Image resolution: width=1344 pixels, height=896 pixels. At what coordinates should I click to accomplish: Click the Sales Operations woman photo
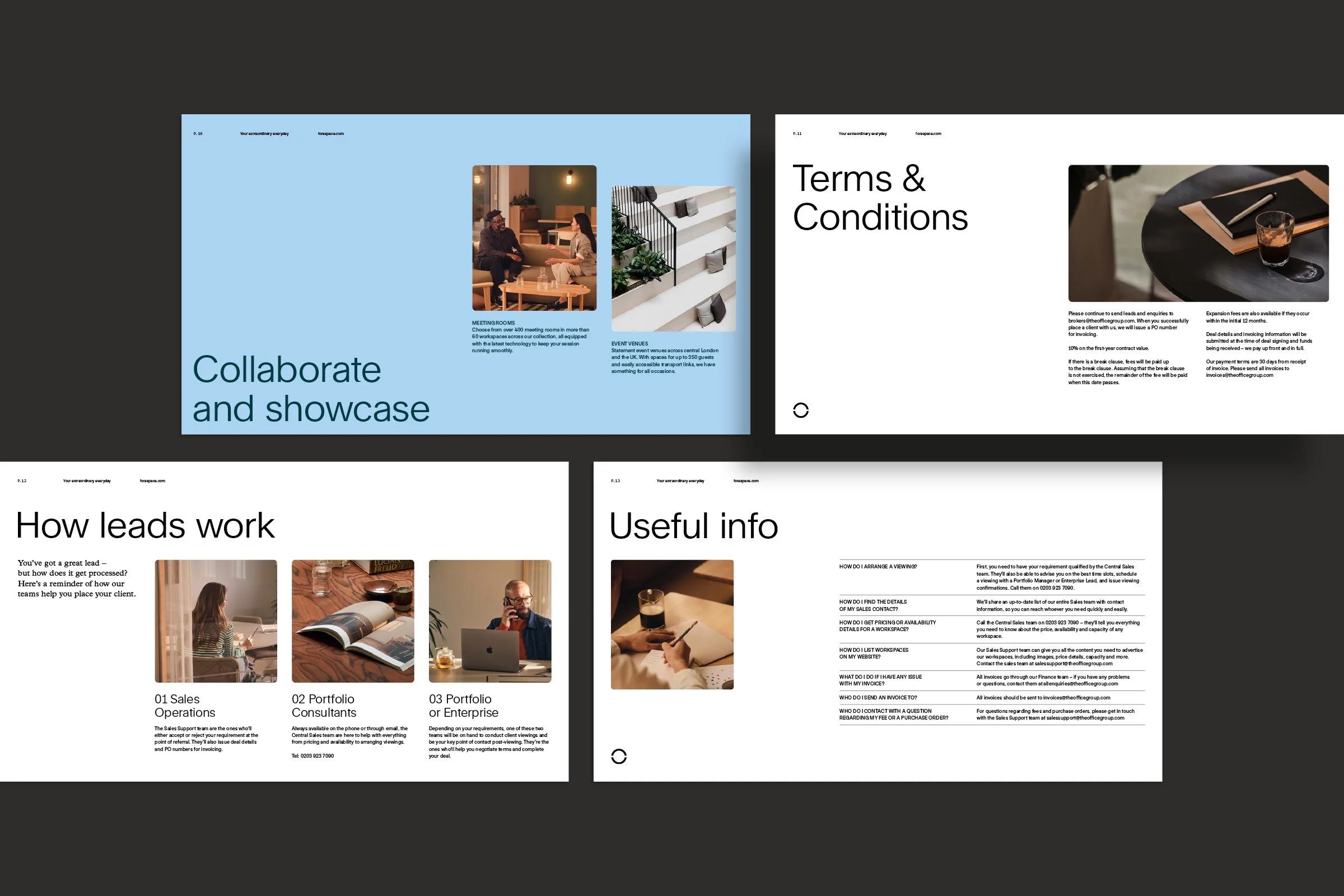[216, 620]
